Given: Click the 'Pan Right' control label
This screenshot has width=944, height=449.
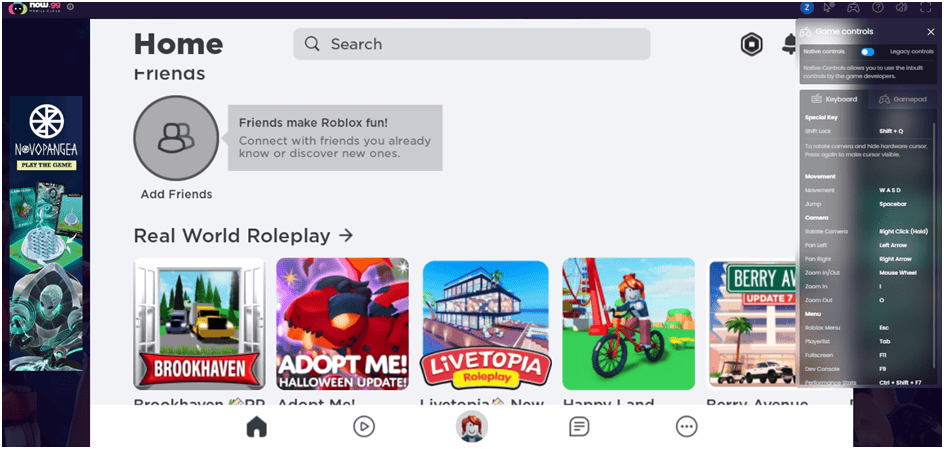Looking at the screenshot, I should (x=818, y=259).
